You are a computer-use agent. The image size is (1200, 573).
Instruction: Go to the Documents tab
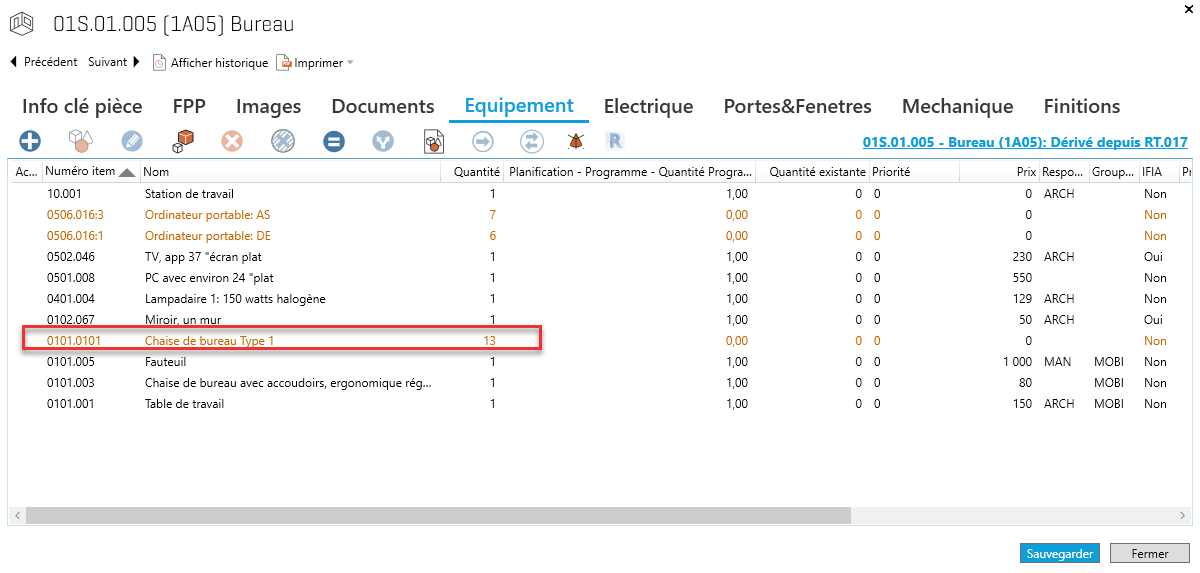(x=383, y=106)
